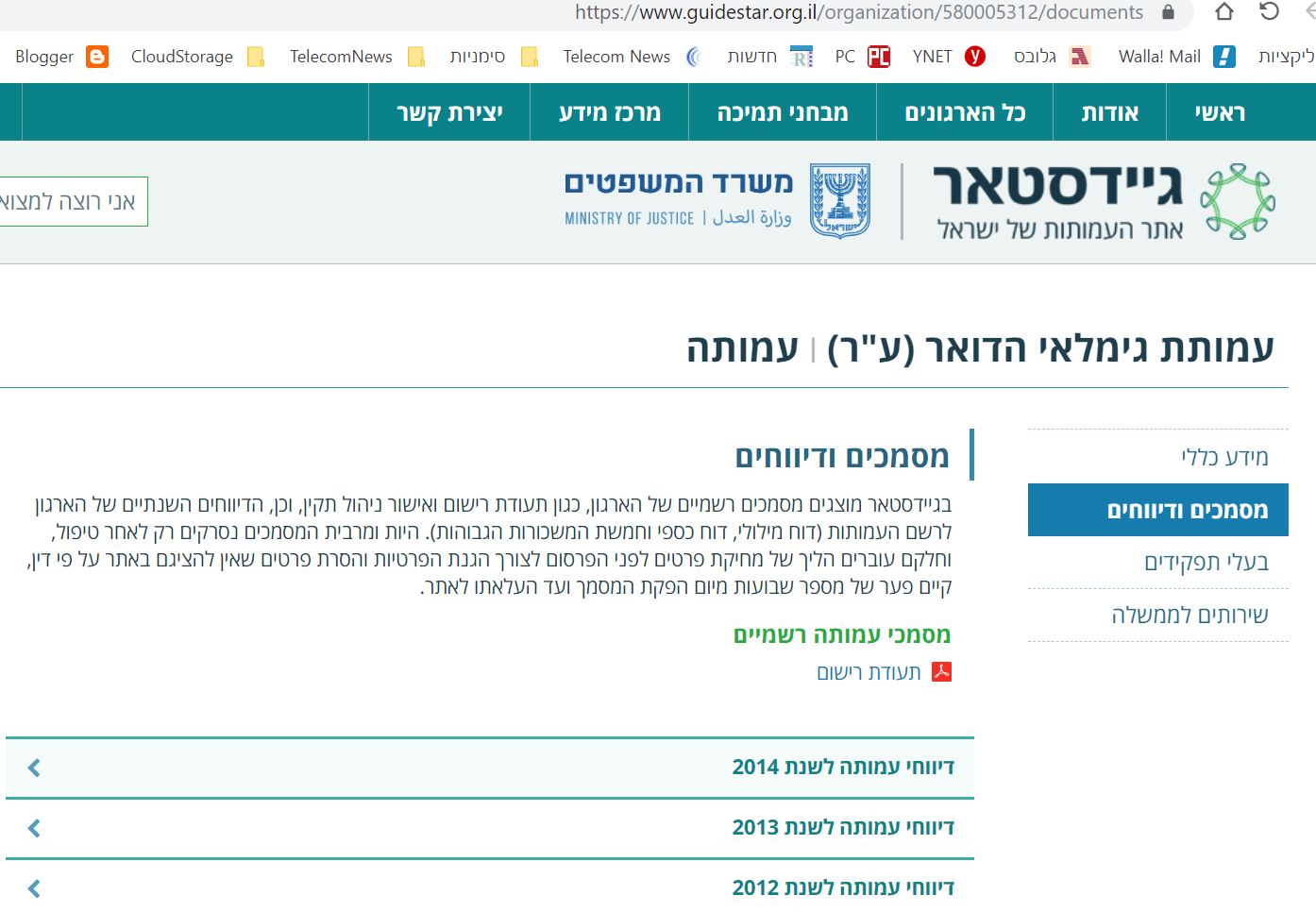Click the padlock icon in address bar
Viewport: 1316px width, 912px height.
point(1169,12)
